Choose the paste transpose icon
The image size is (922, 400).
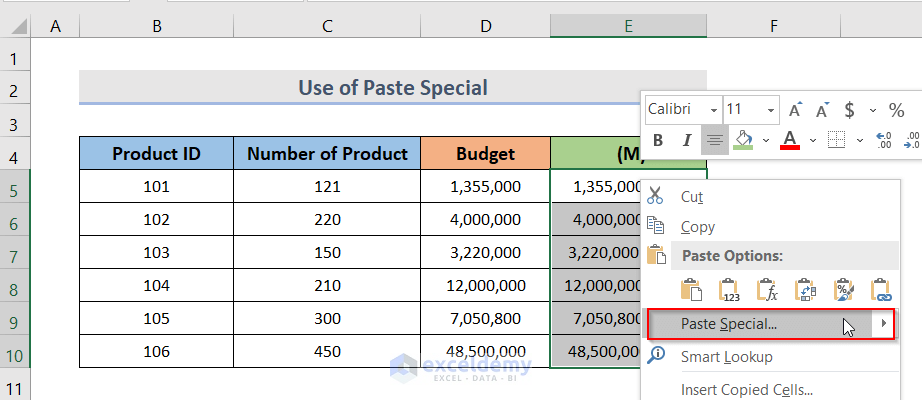coord(805,291)
